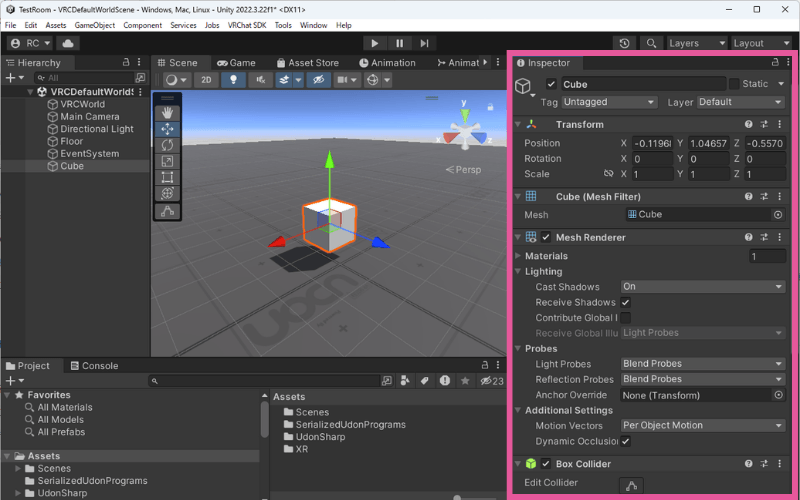Open Transform component help icon
This screenshot has width=800, height=500.
click(x=748, y=124)
